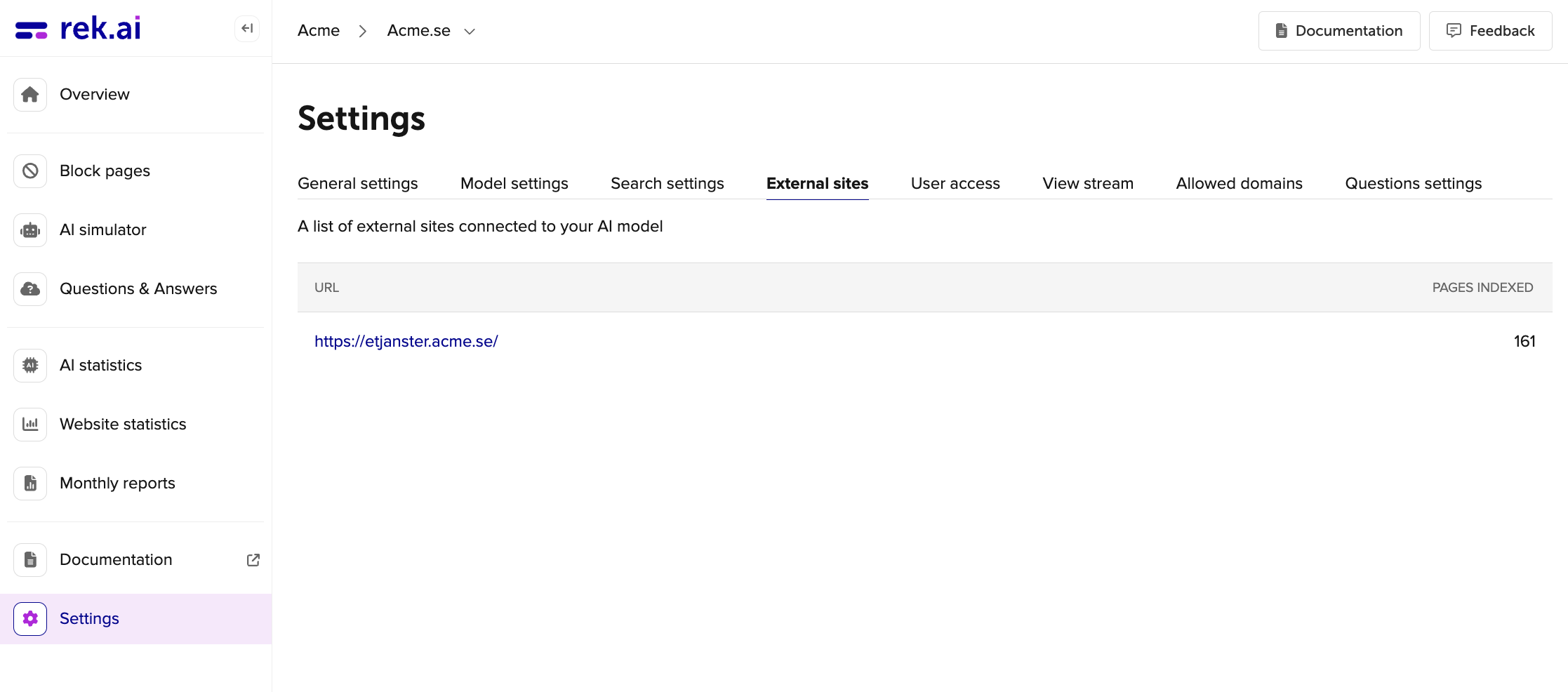Click the AI statistics chip icon
Image resolution: width=1568 pixels, height=692 pixels.
(30, 365)
